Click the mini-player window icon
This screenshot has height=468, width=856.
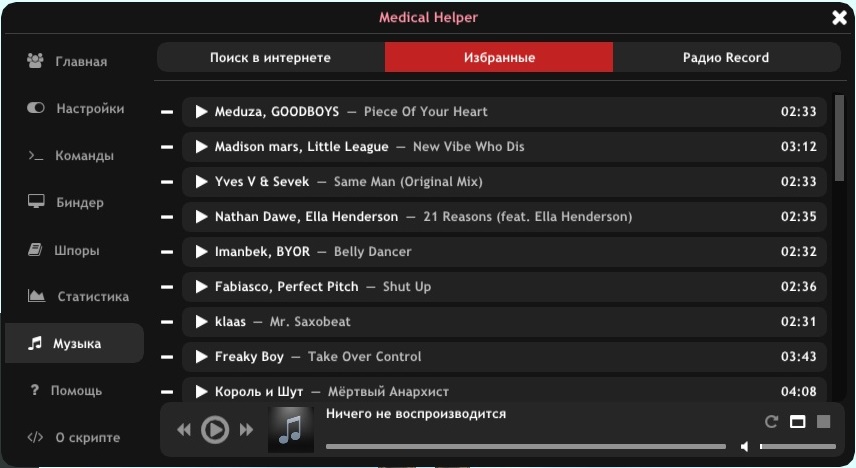[x=797, y=422]
